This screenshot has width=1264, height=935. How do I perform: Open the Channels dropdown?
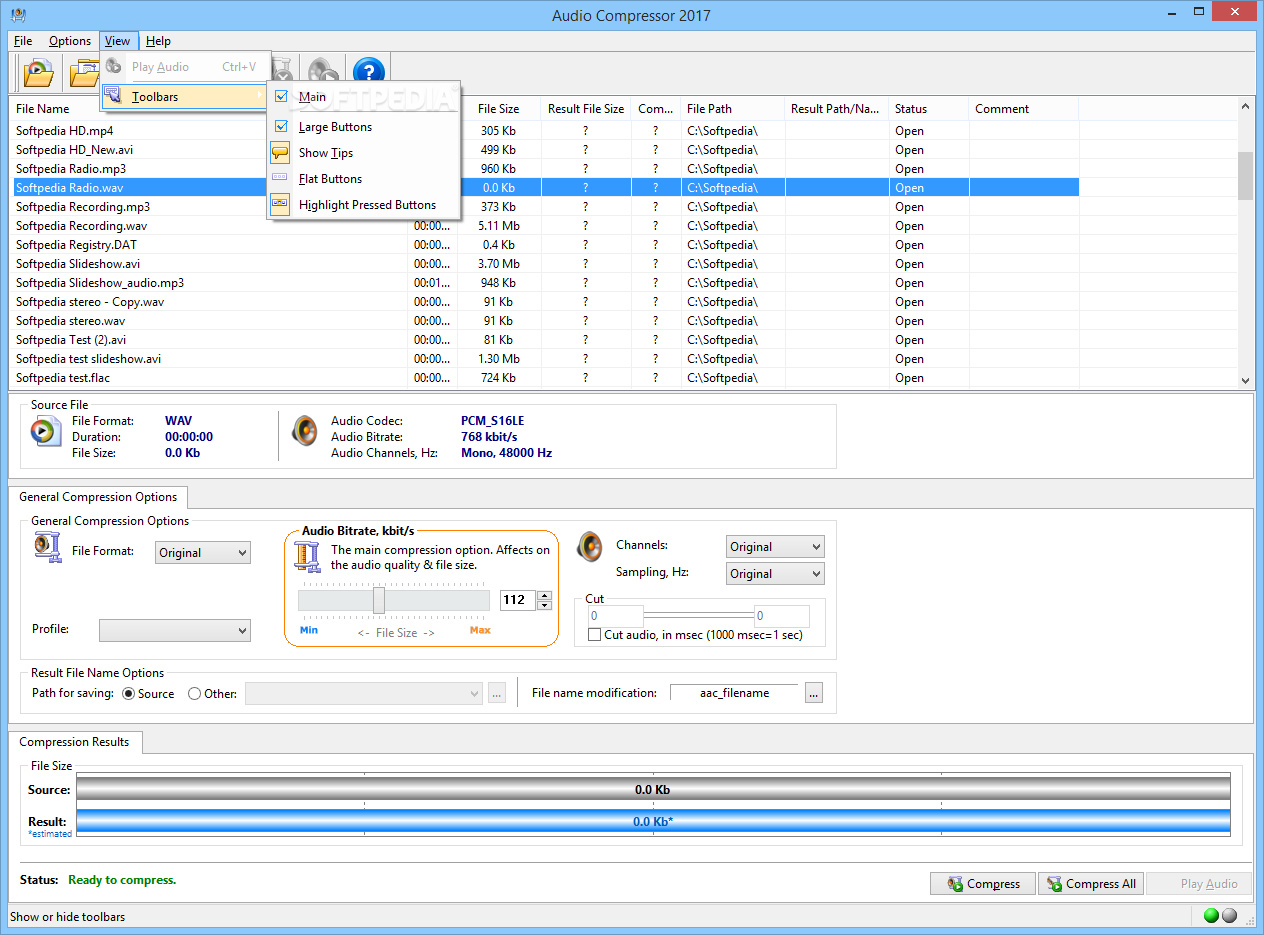tap(775, 547)
